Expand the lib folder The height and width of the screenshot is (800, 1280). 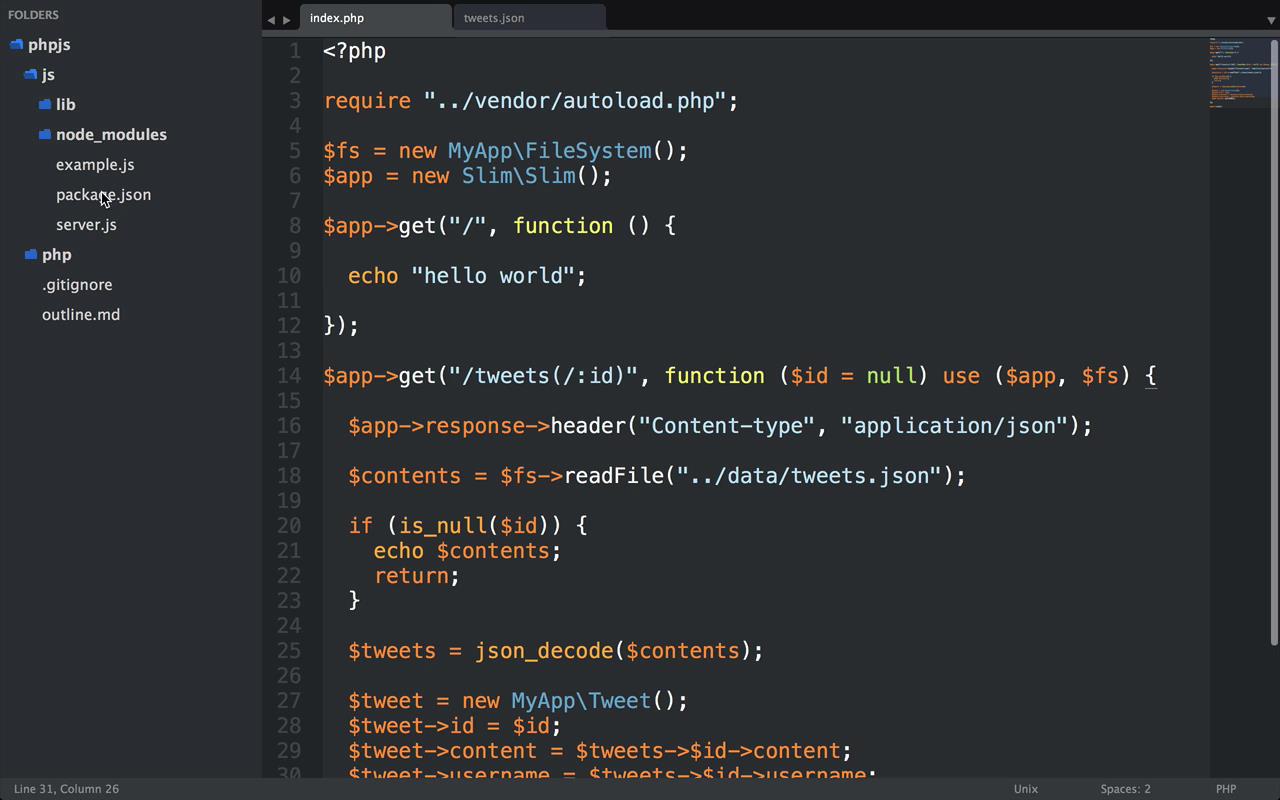pos(66,105)
